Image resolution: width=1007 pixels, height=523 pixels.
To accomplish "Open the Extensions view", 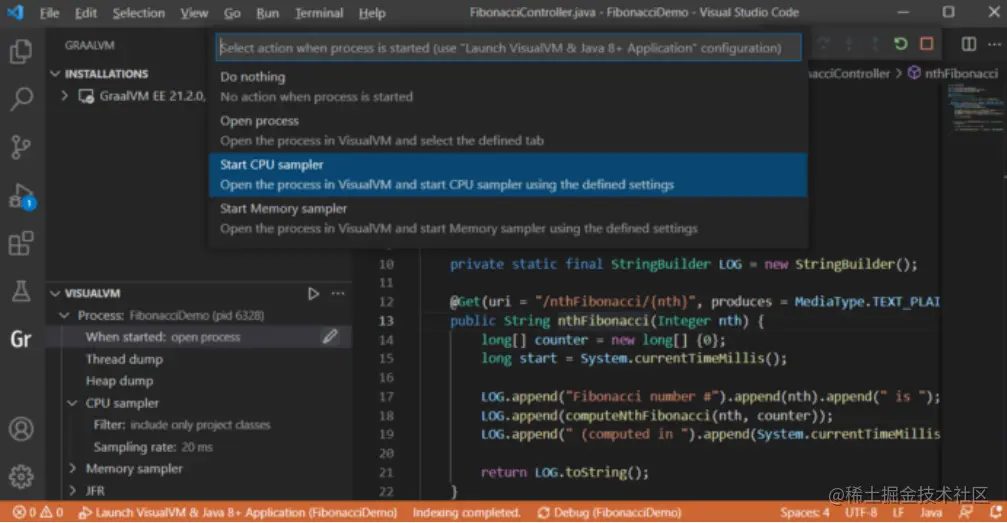I will pyautogui.click(x=21, y=244).
